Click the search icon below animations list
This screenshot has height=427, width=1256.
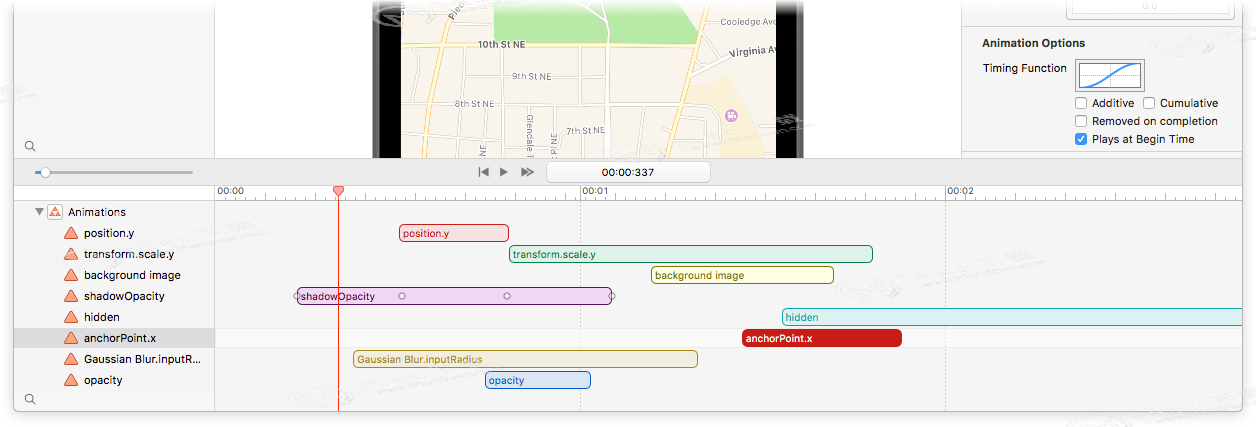pyautogui.click(x=30, y=398)
